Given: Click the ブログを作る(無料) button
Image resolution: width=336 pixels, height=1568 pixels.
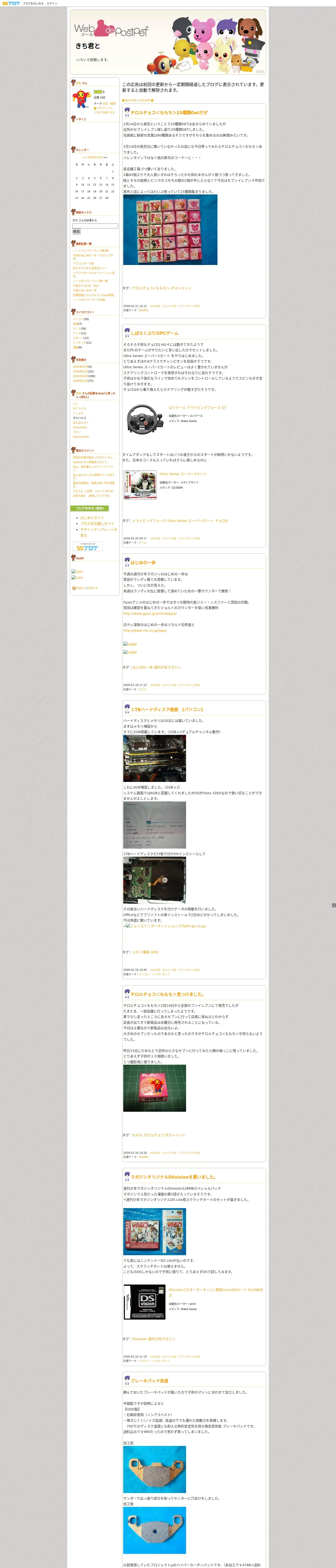Looking at the screenshot, I should click(90, 508).
